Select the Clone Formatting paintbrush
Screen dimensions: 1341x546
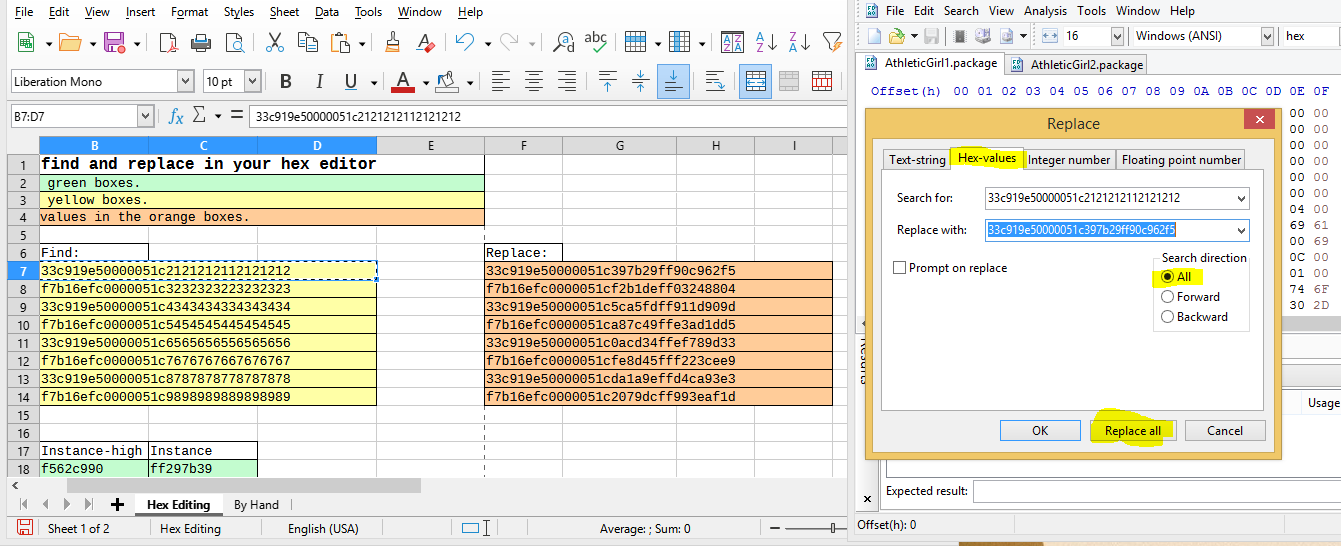coord(393,43)
